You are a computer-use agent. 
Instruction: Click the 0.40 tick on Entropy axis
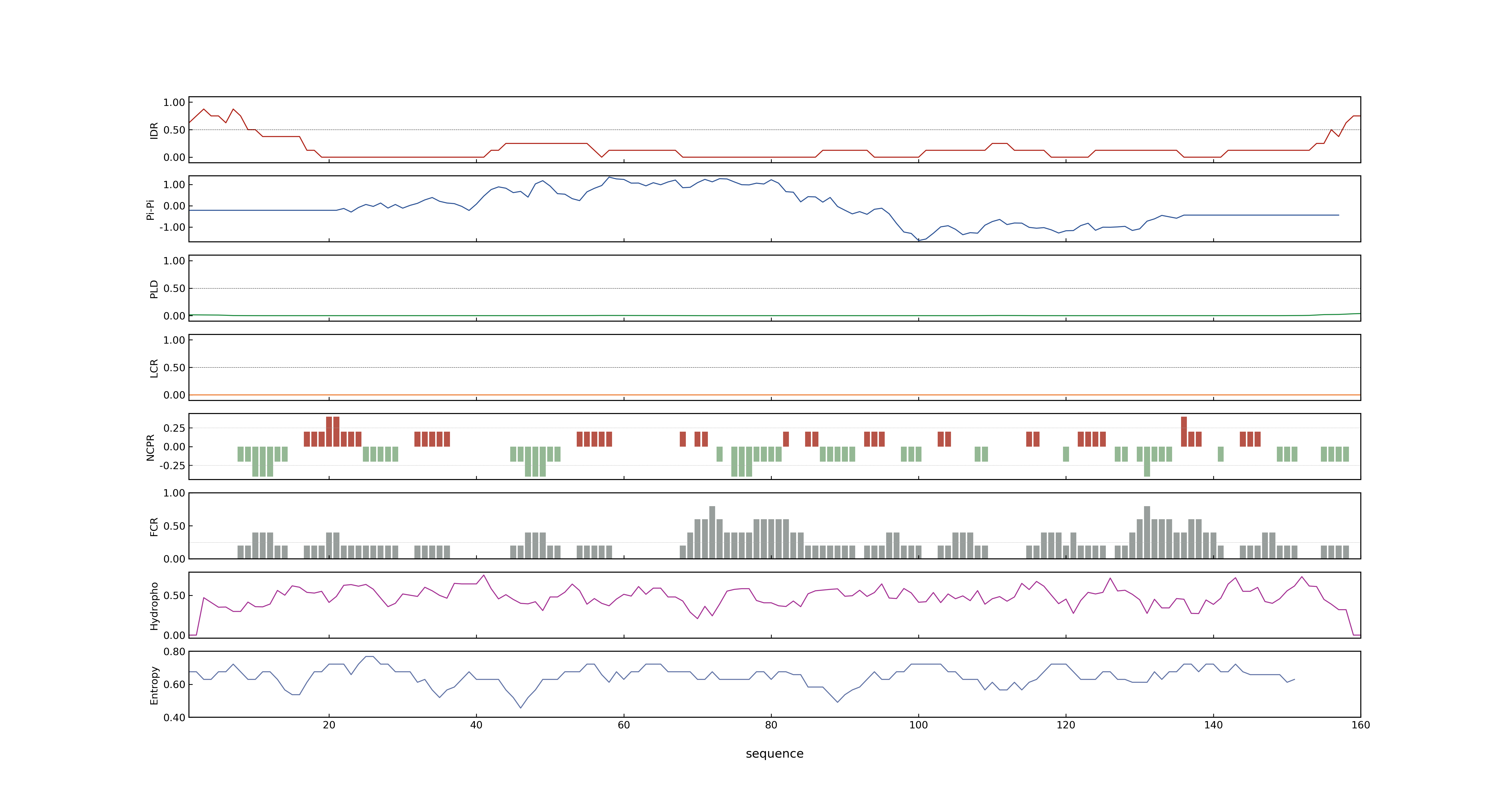coord(174,717)
